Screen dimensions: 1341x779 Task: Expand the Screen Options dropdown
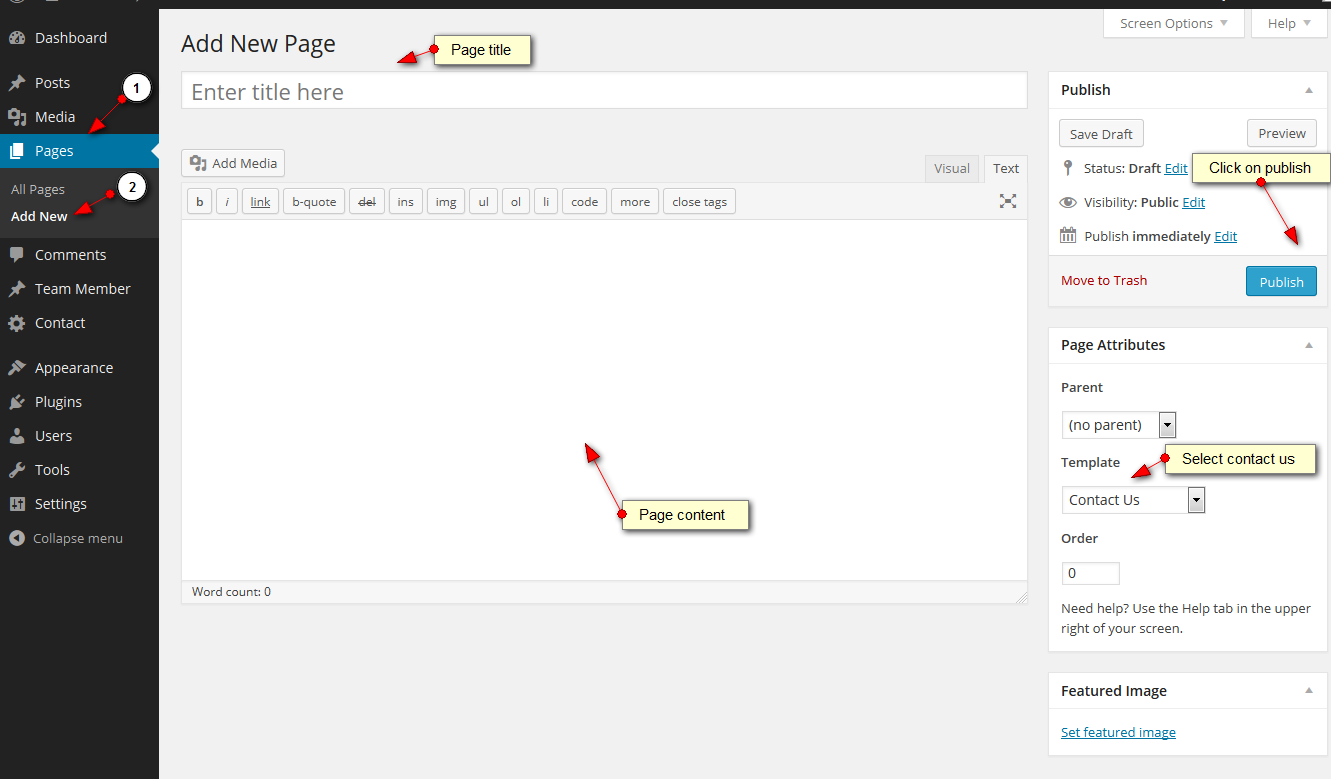click(1174, 23)
